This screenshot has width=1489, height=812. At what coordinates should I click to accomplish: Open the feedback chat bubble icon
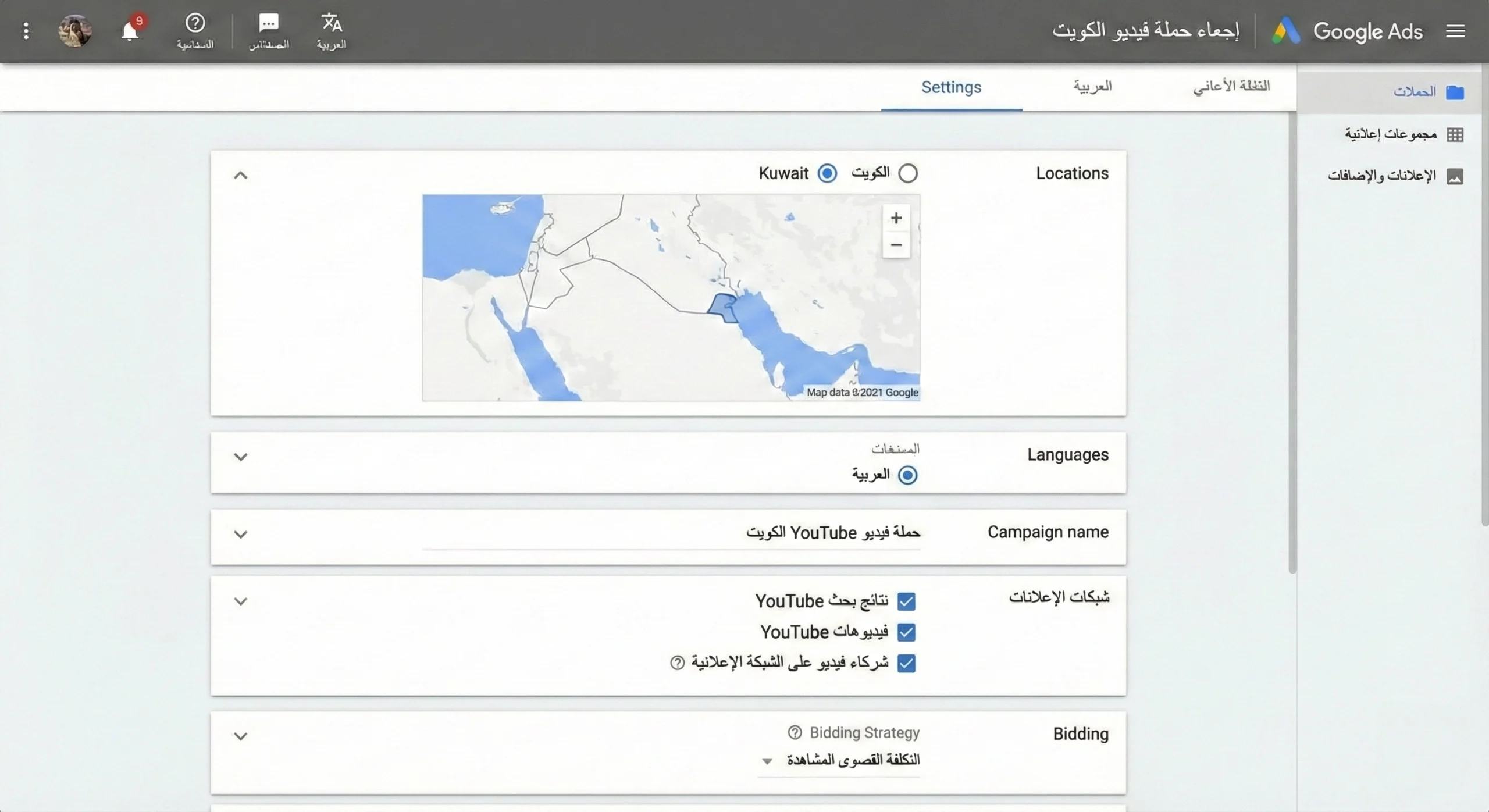pos(269,23)
